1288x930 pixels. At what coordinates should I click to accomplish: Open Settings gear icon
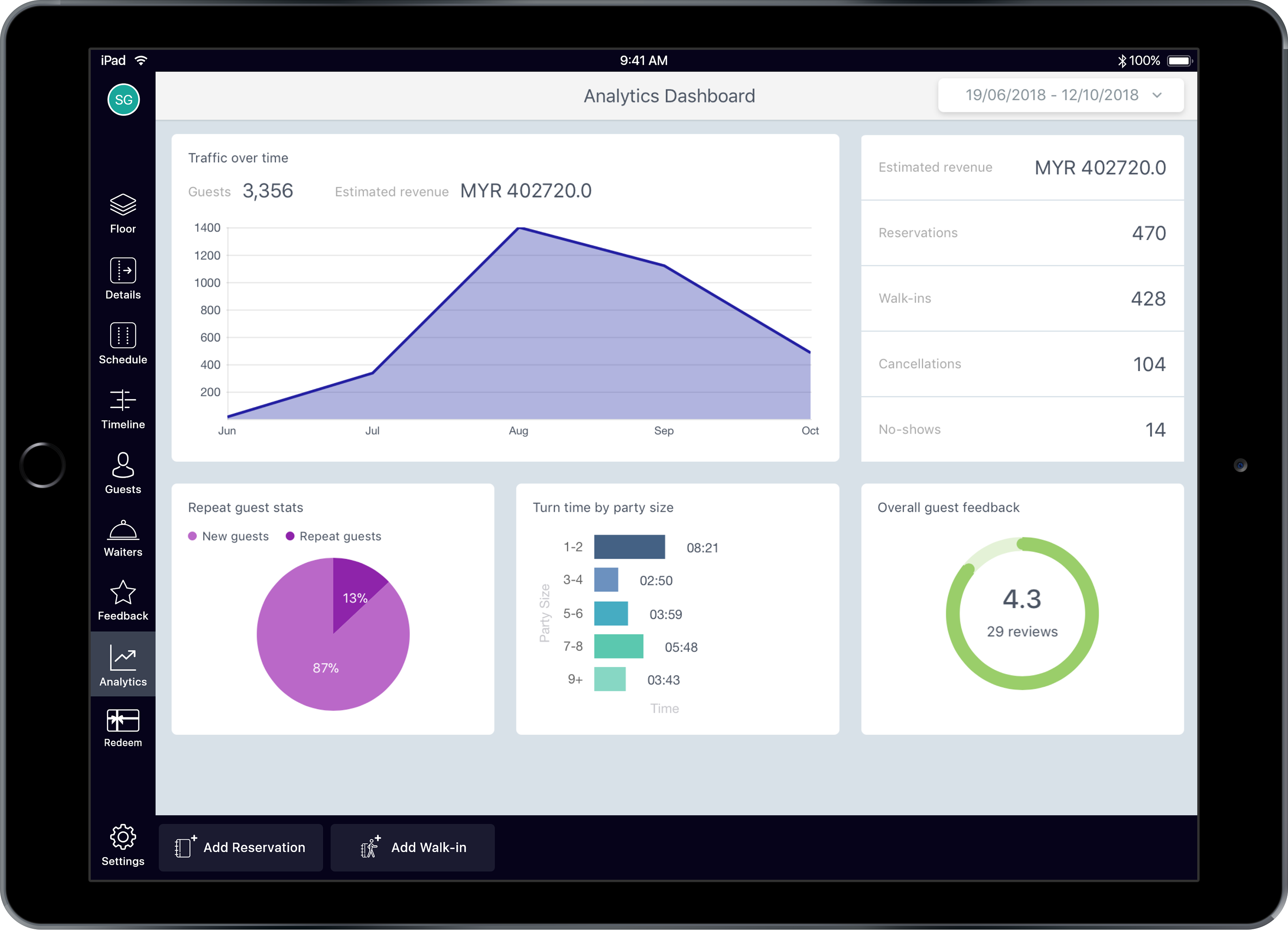point(123,837)
